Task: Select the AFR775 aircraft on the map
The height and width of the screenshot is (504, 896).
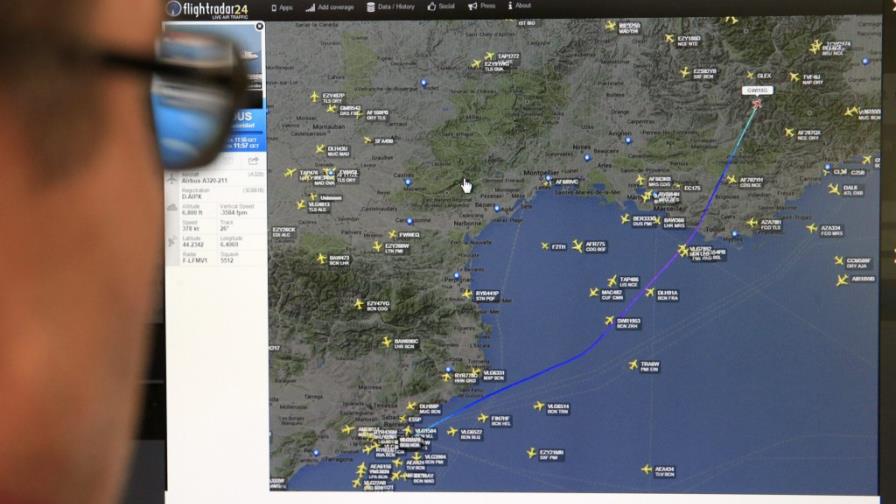Action: (x=577, y=244)
